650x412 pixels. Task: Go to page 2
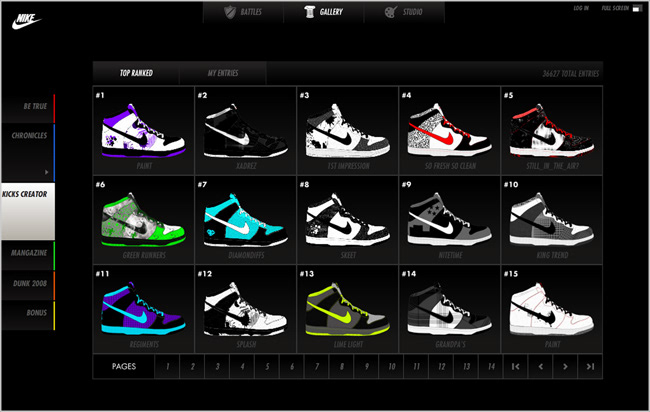pos(192,366)
